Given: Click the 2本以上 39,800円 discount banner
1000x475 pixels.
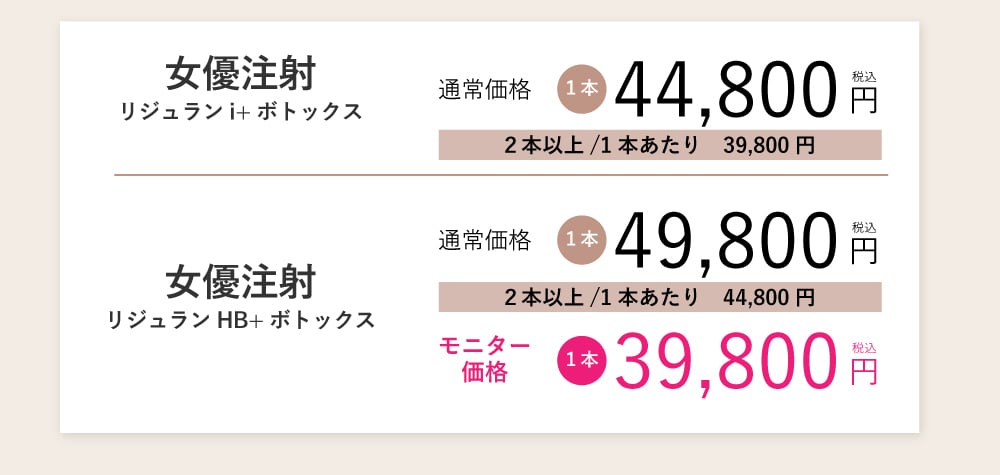Looking at the screenshot, I should 660,145.
